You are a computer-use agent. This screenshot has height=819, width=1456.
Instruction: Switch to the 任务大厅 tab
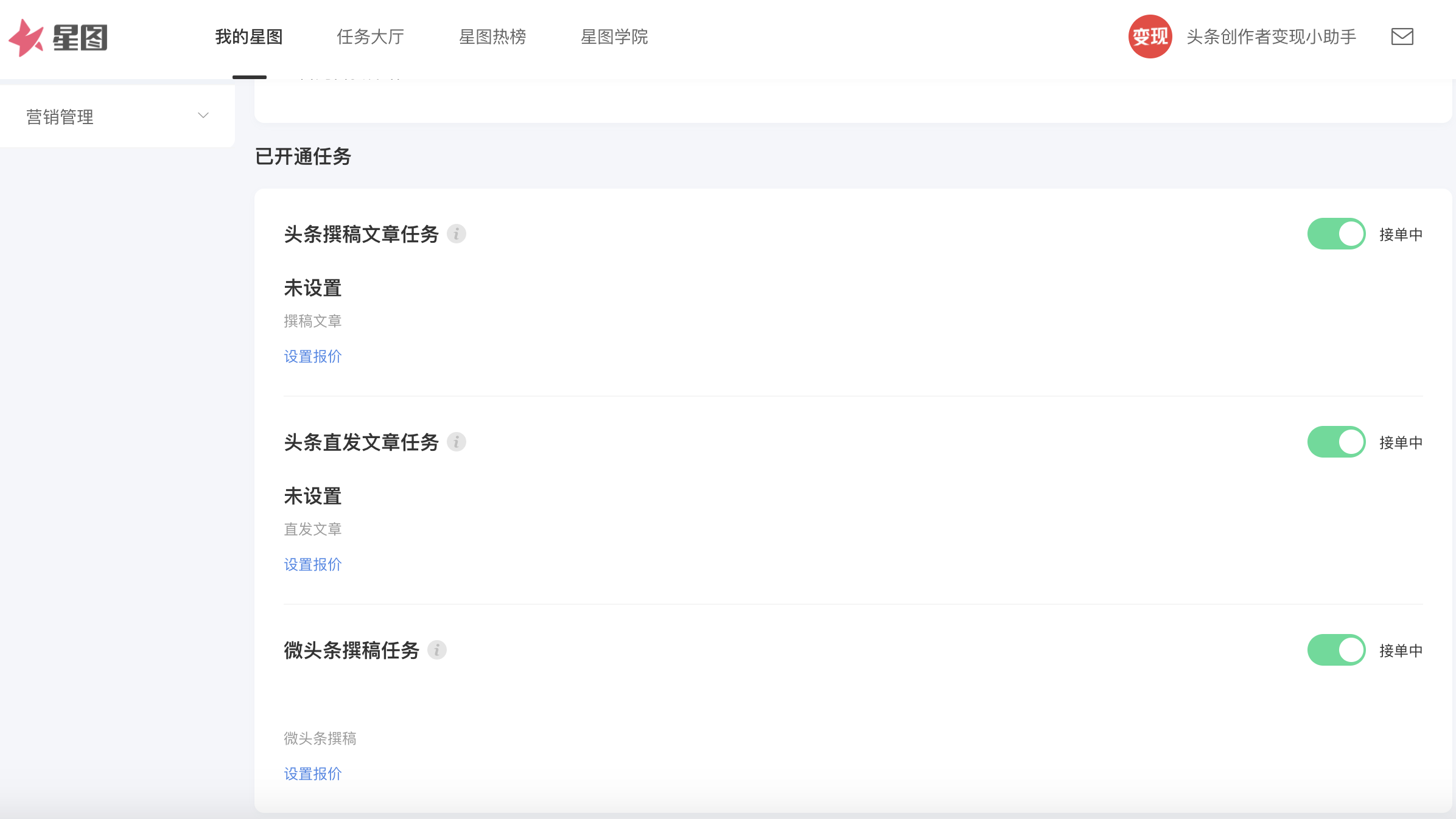tap(371, 37)
